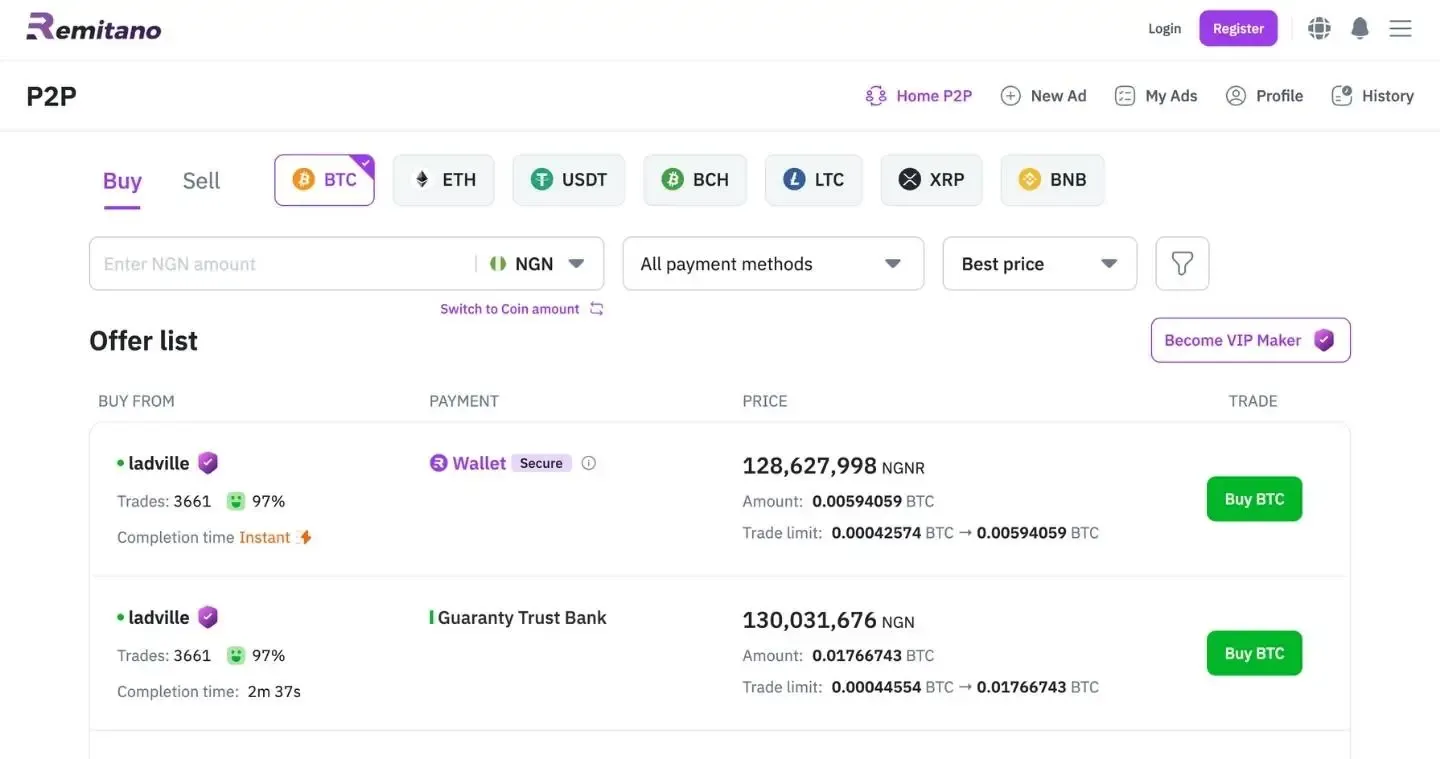Click the Remitano logo

[94, 28]
